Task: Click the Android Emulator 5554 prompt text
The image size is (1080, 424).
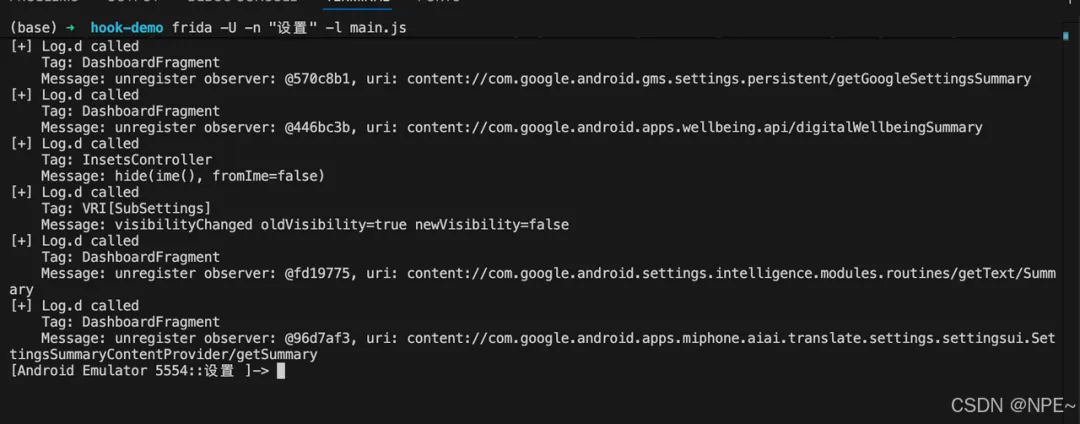Action: coord(122,371)
